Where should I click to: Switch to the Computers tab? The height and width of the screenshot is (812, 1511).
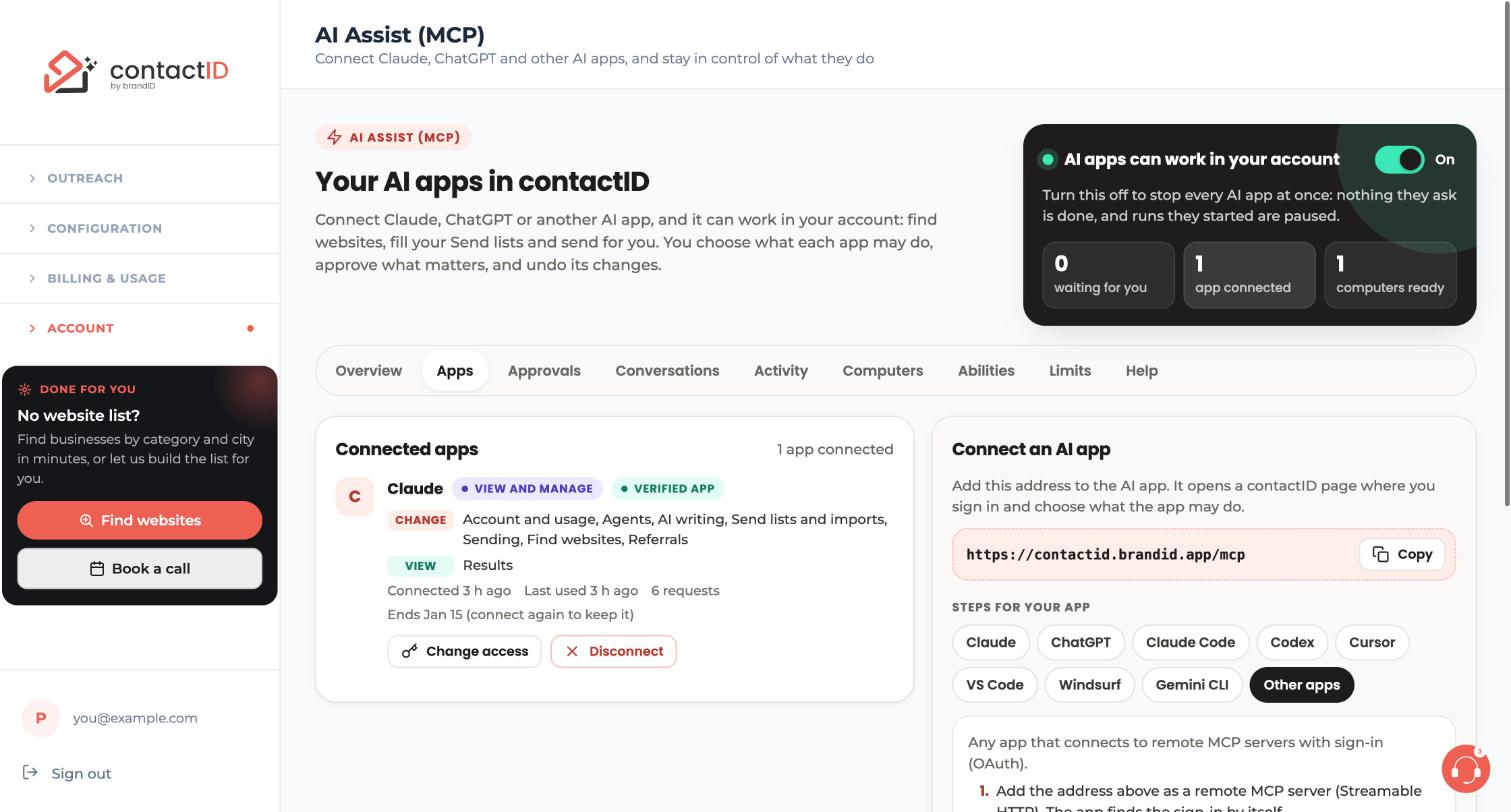pos(883,371)
